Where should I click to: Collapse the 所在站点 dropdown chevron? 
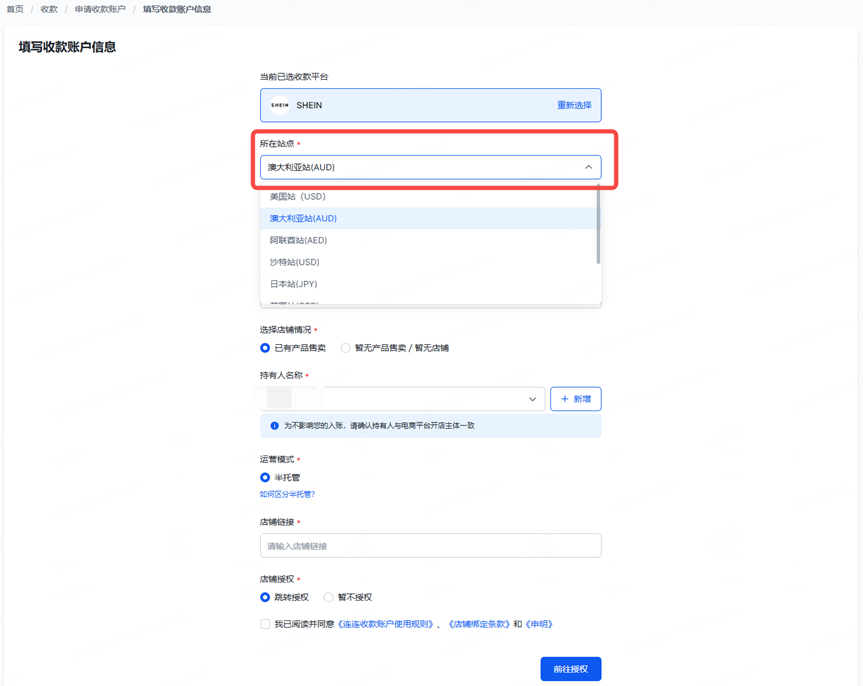click(588, 167)
